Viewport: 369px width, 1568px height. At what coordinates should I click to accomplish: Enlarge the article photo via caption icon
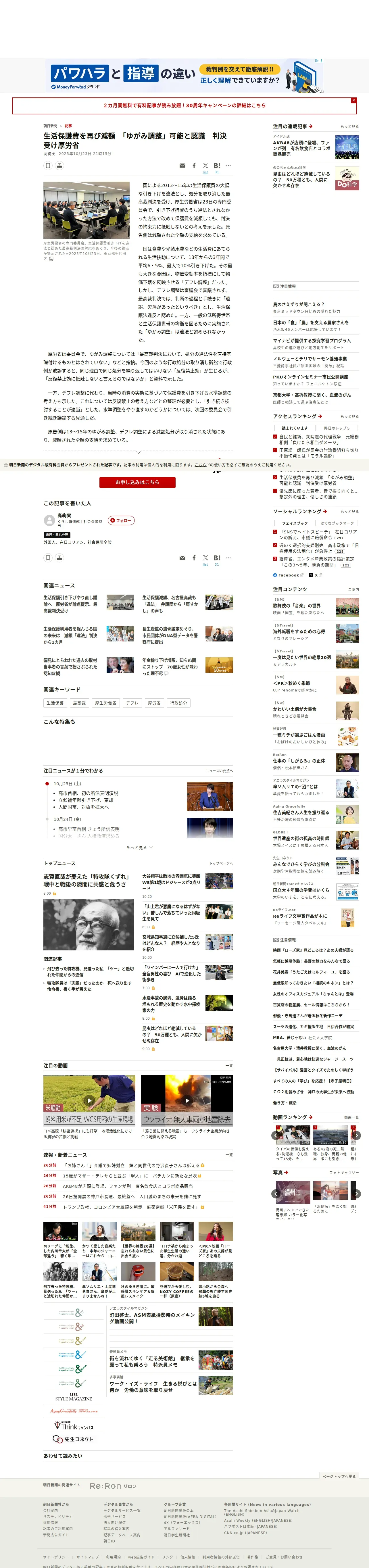[51, 259]
